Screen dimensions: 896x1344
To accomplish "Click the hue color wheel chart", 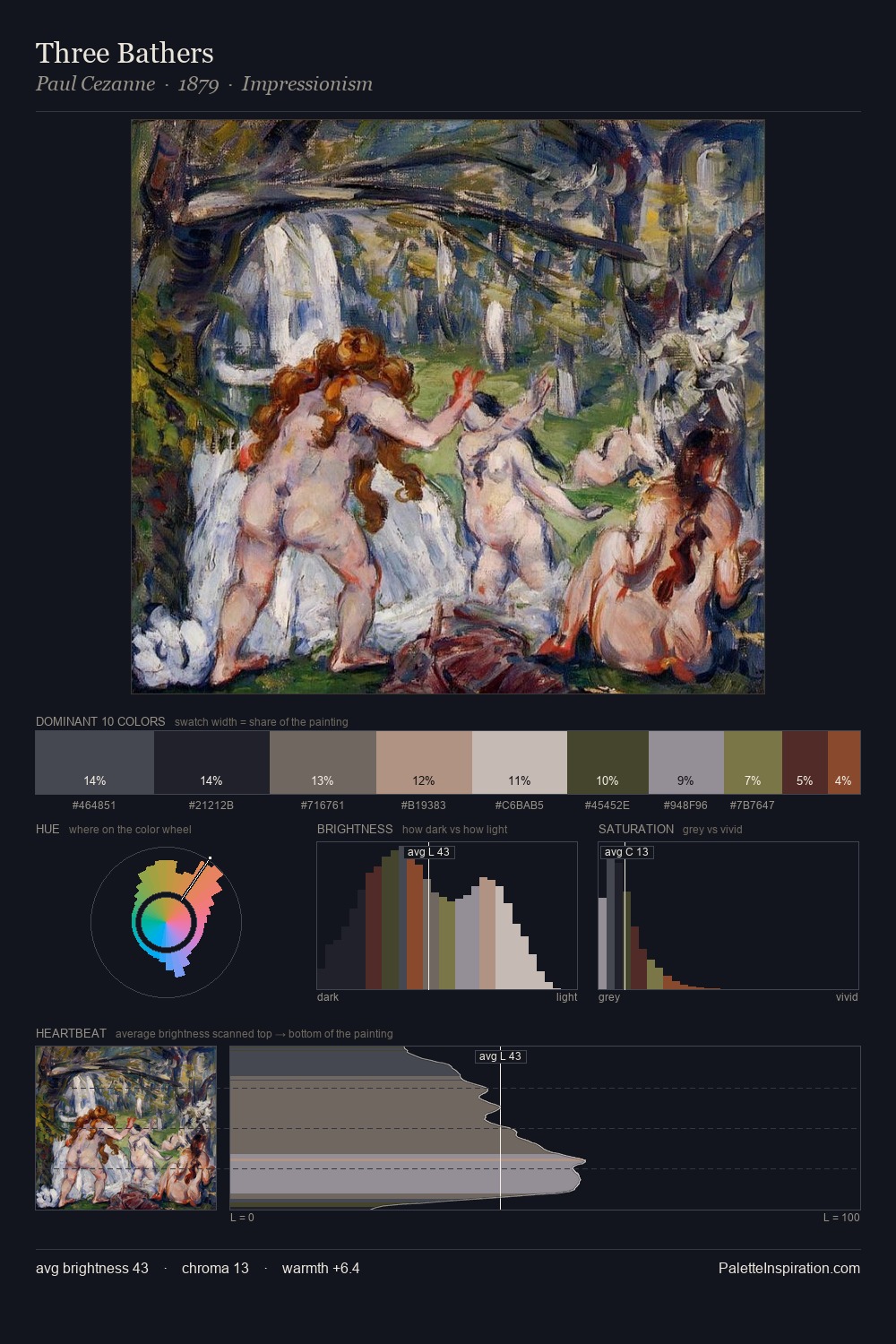I will [x=166, y=922].
